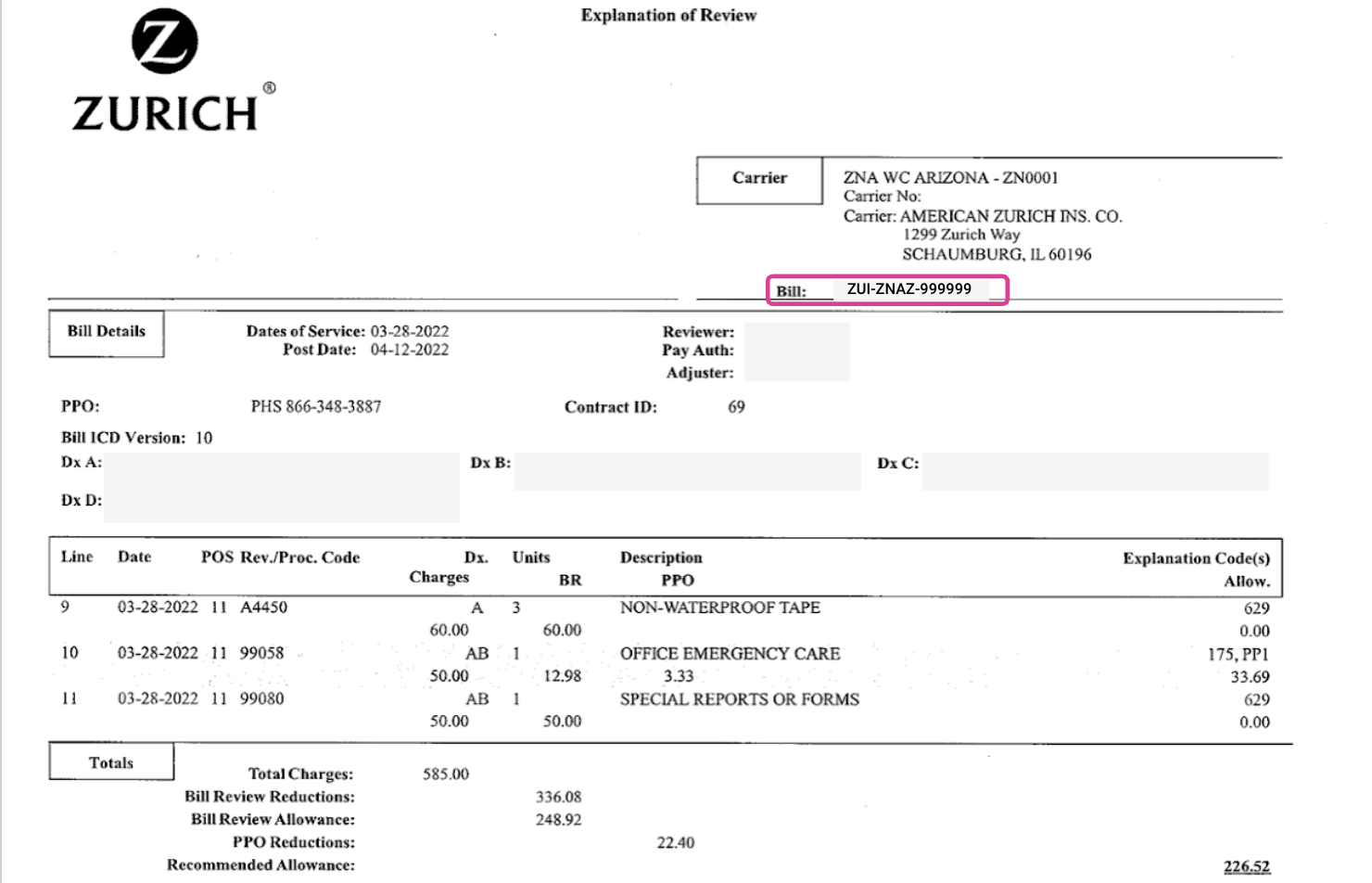
Task: Select the Dates of Service 03-28-2022
Action: (x=410, y=330)
